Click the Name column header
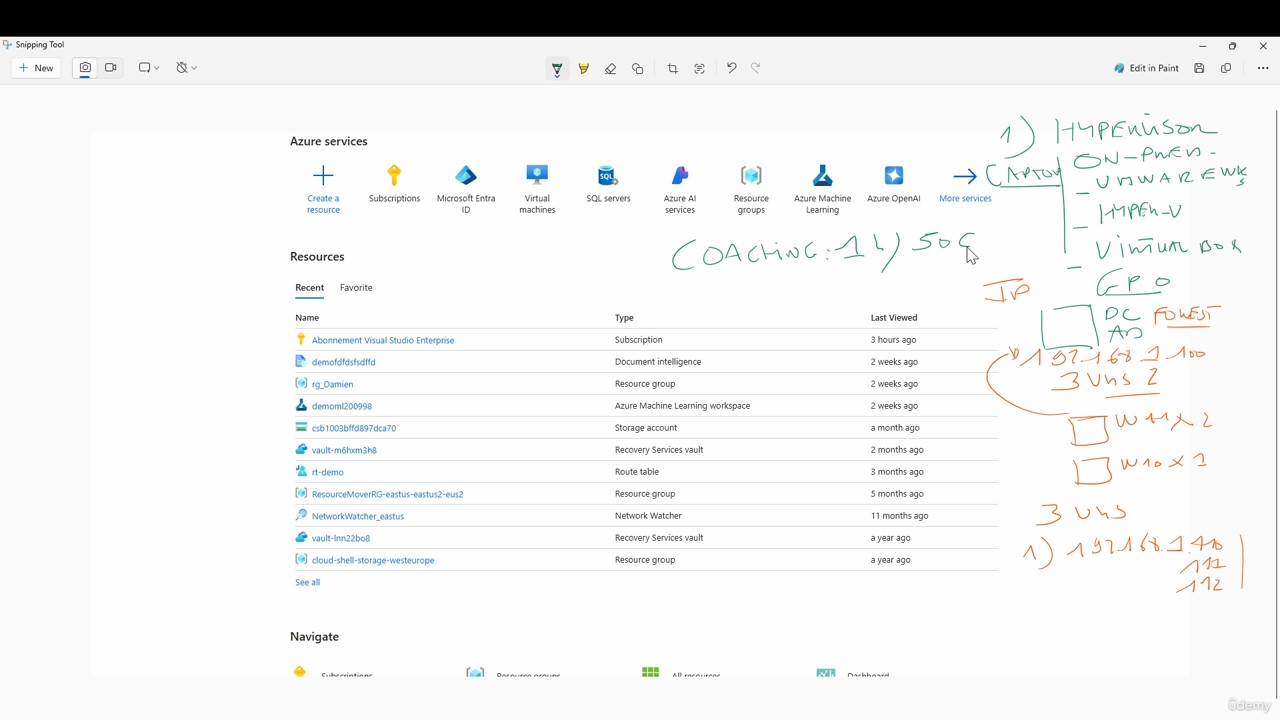The height and width of the screenshot is (720, 1280). click(307, 318)
